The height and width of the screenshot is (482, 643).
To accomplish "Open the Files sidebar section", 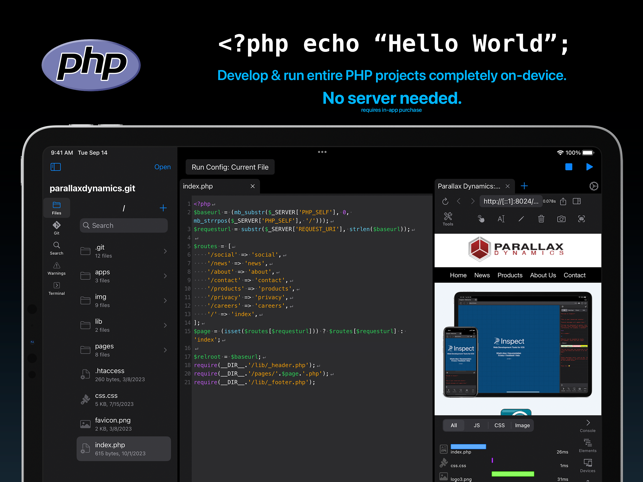I will click(57, 208).
